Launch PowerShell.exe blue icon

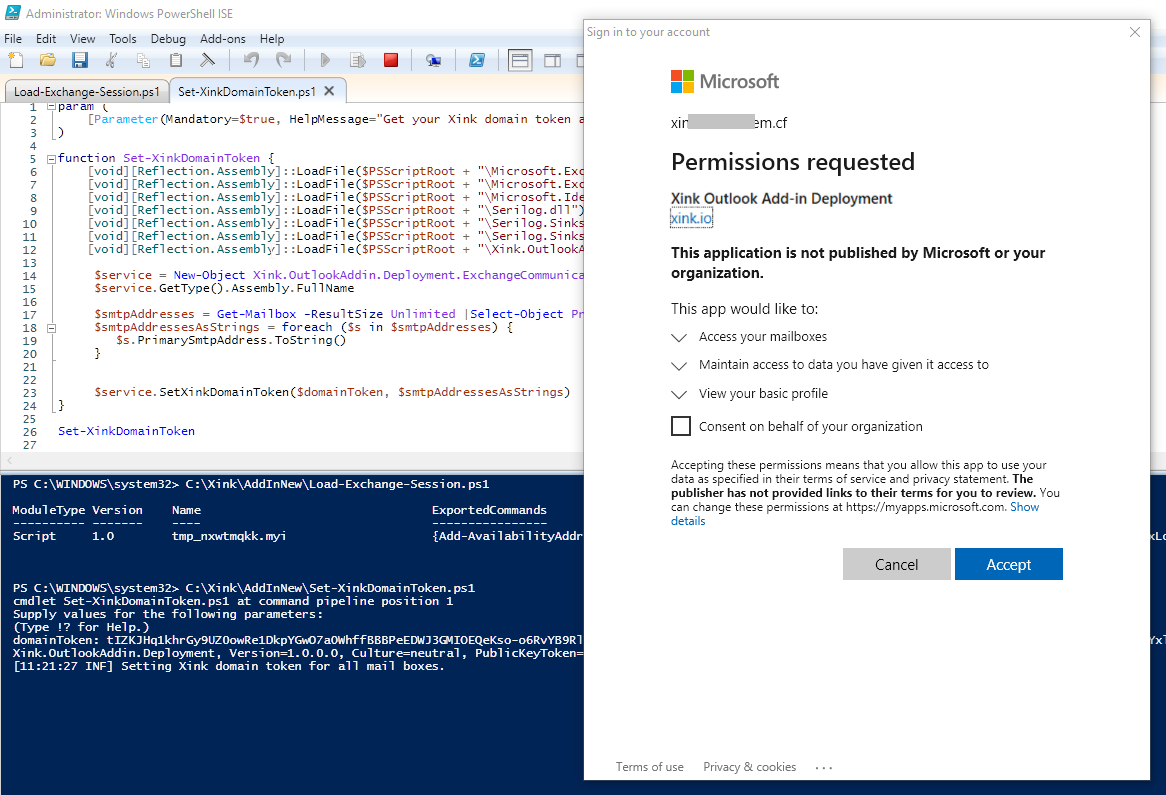tap(477, 60)
